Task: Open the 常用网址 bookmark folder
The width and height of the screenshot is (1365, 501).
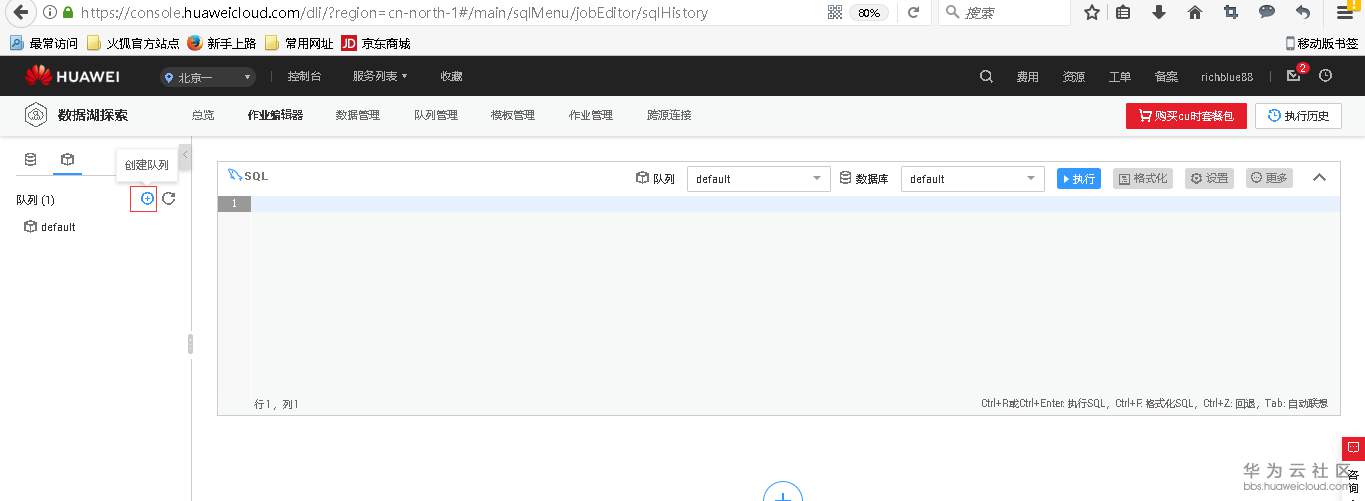Action: pyautogui.click(x=299, y=43)
